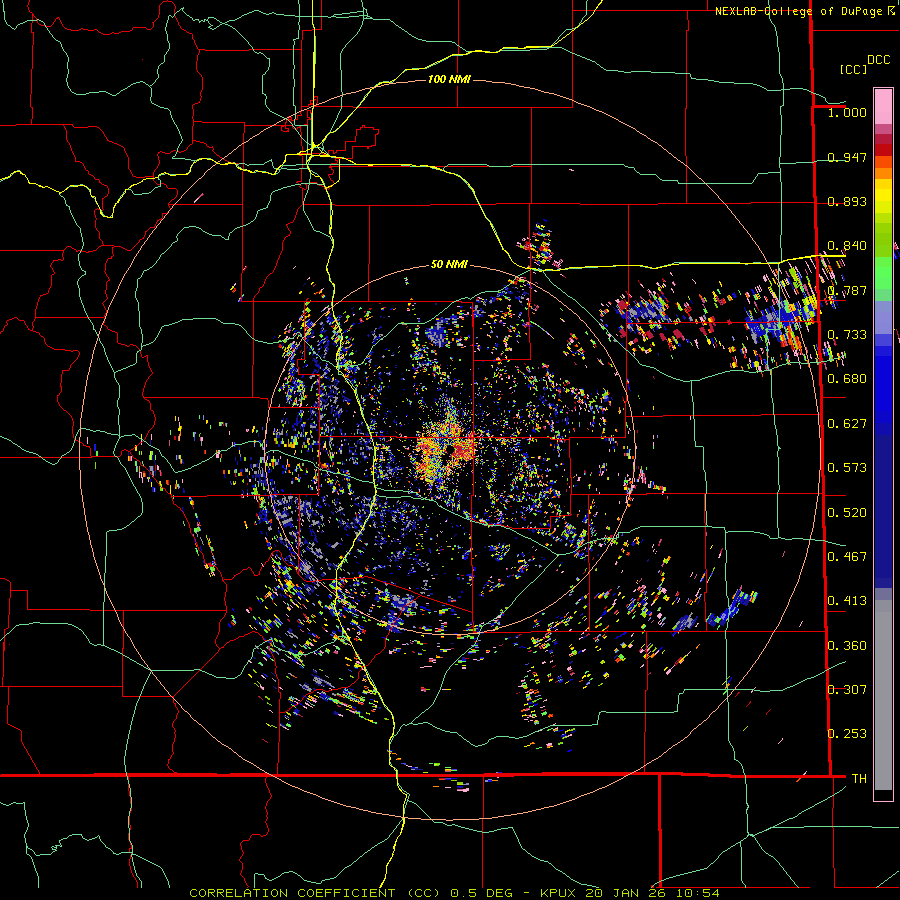The image size is (900, 900).
Task: Click the [CC] legend unit label
Action: (853, 69)
